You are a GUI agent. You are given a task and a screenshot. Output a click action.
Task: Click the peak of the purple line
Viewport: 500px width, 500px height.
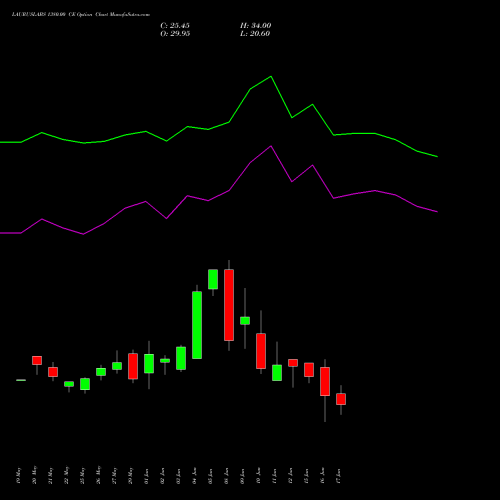pos(271,146)
